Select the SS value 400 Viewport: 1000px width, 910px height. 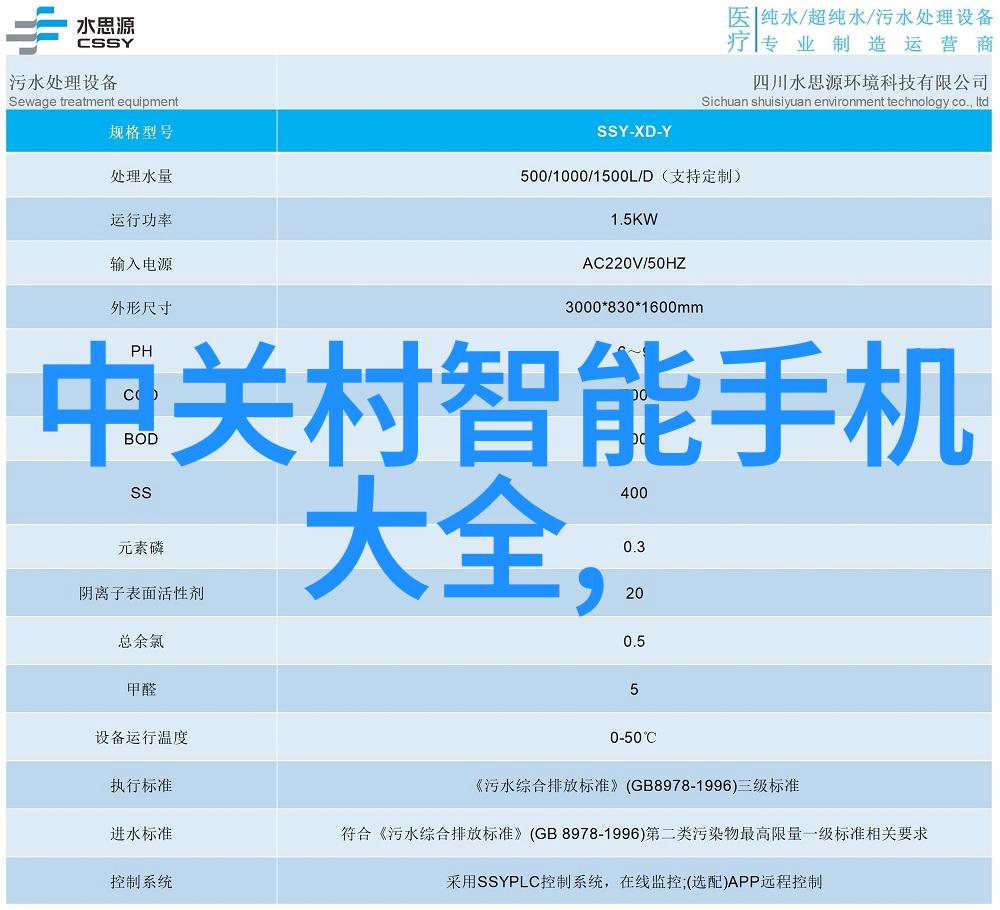tap(634, 493)
